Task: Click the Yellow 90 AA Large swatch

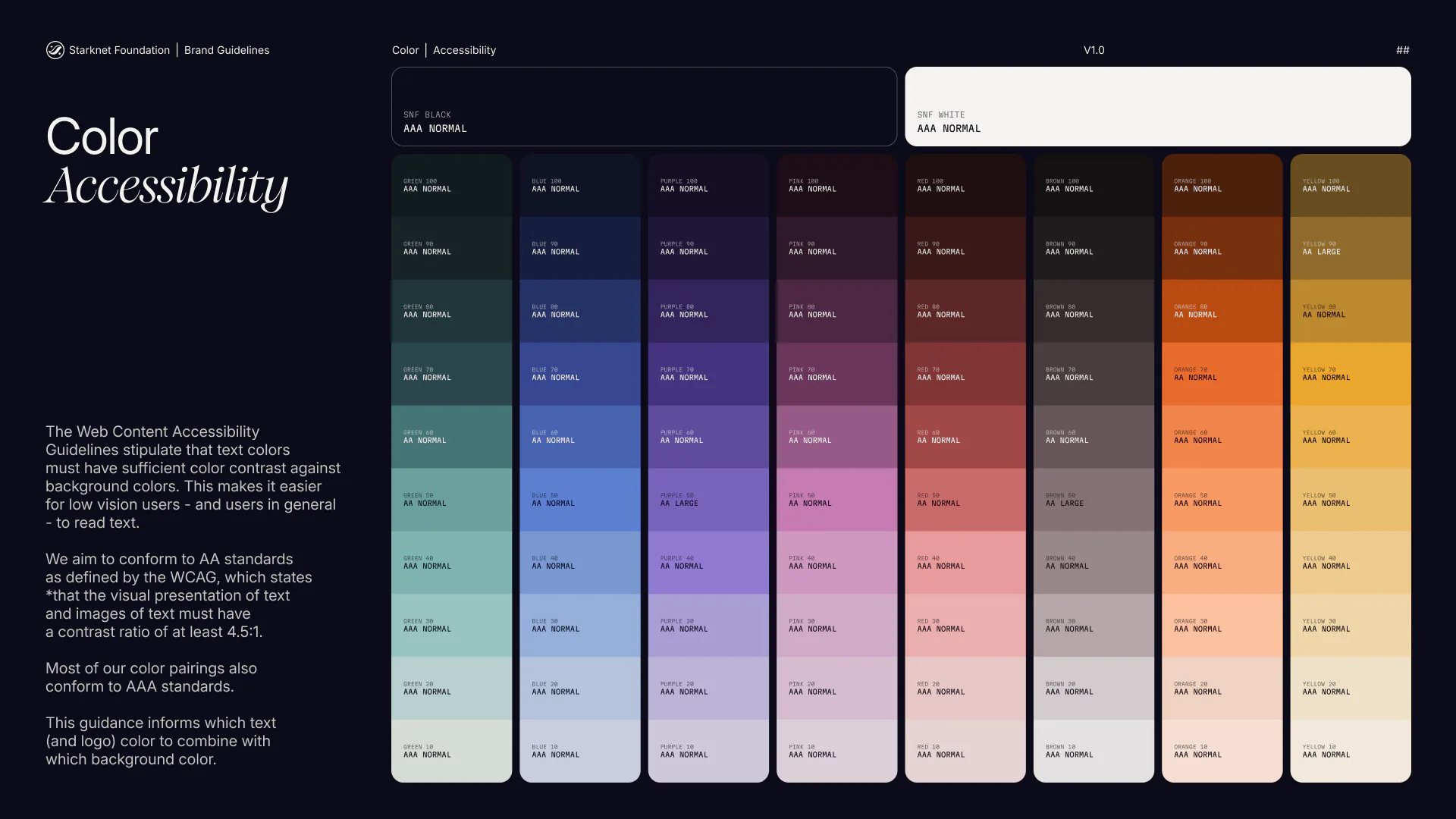Action: (1350, 249)
